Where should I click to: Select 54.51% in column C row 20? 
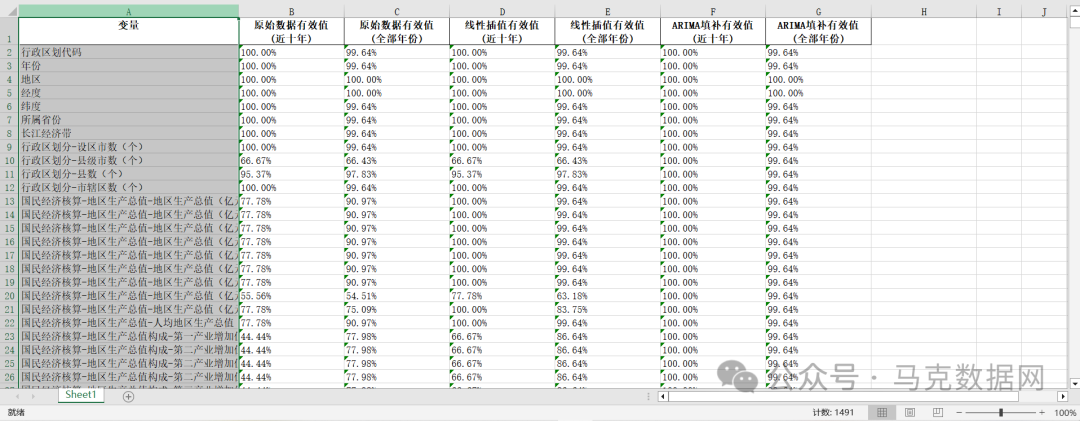tap(397, 296)
